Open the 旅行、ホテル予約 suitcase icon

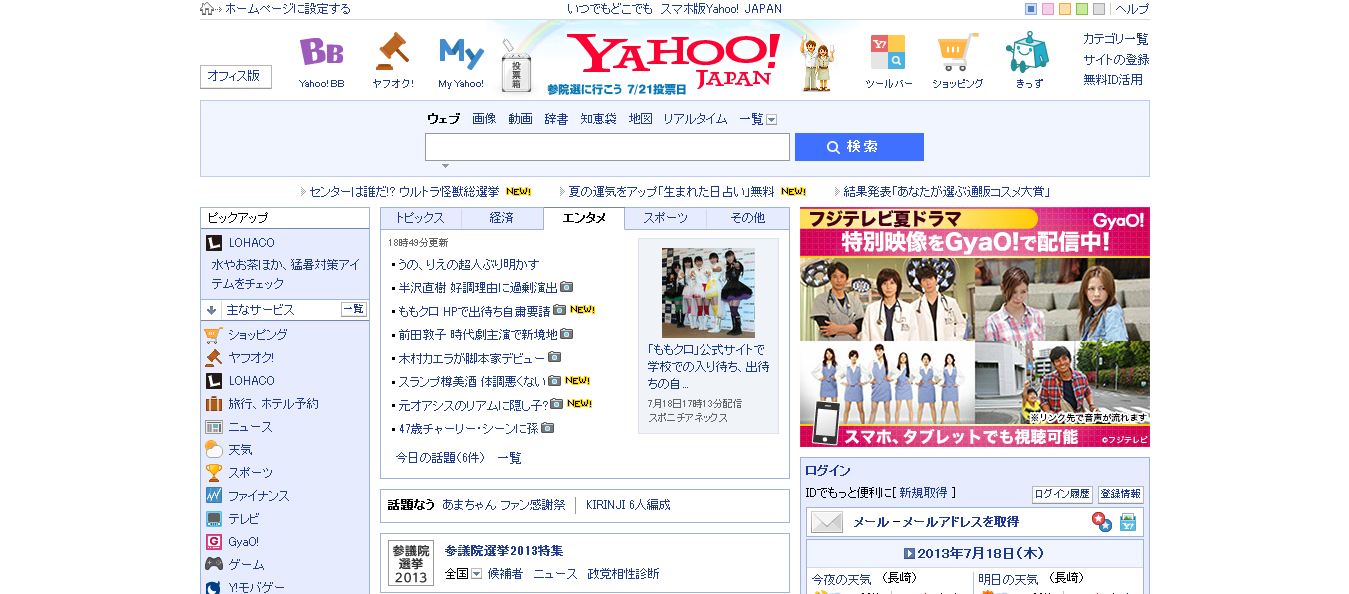click(213, 404)
